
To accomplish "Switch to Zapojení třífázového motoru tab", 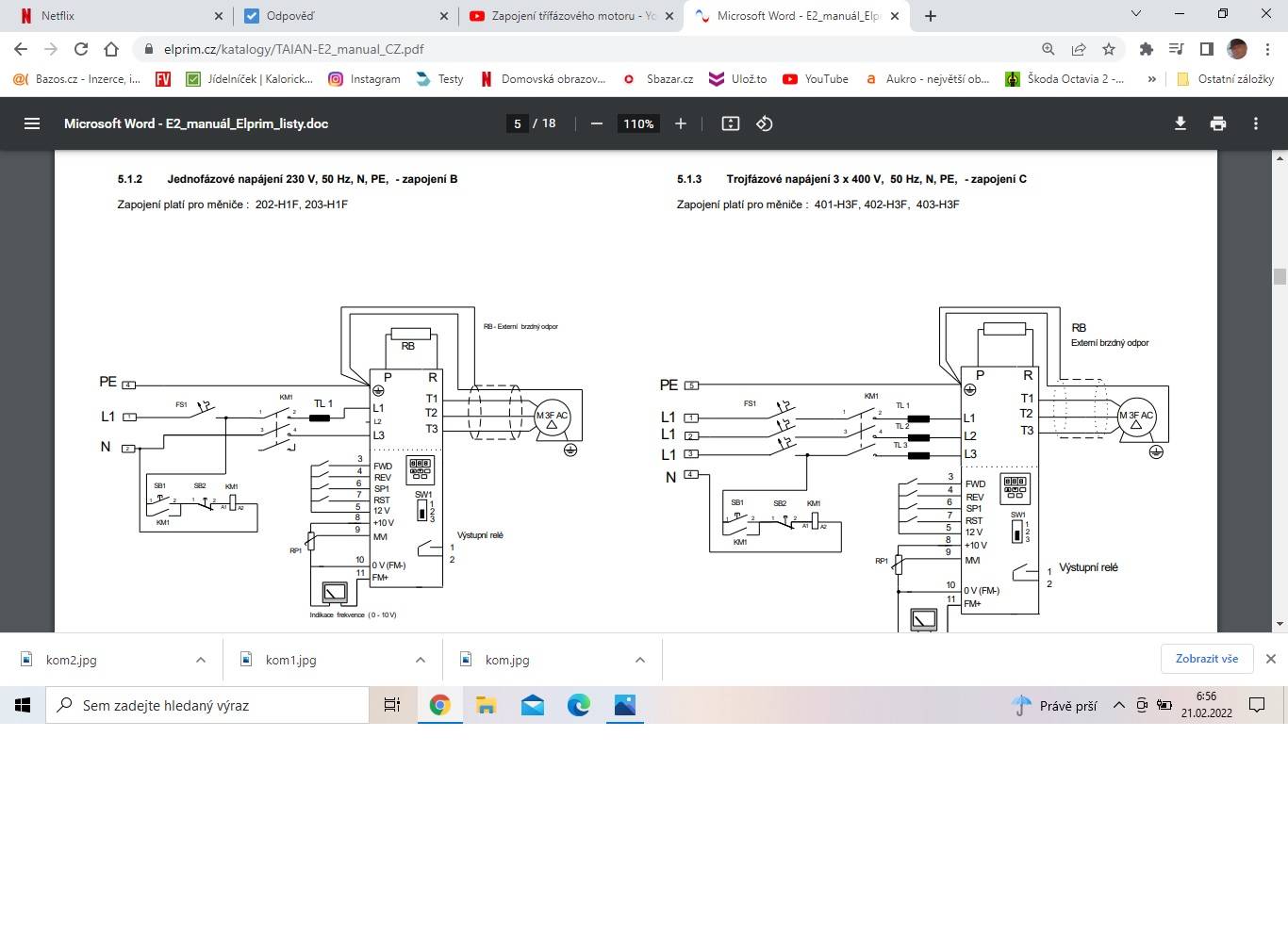I will coord(571,16).
